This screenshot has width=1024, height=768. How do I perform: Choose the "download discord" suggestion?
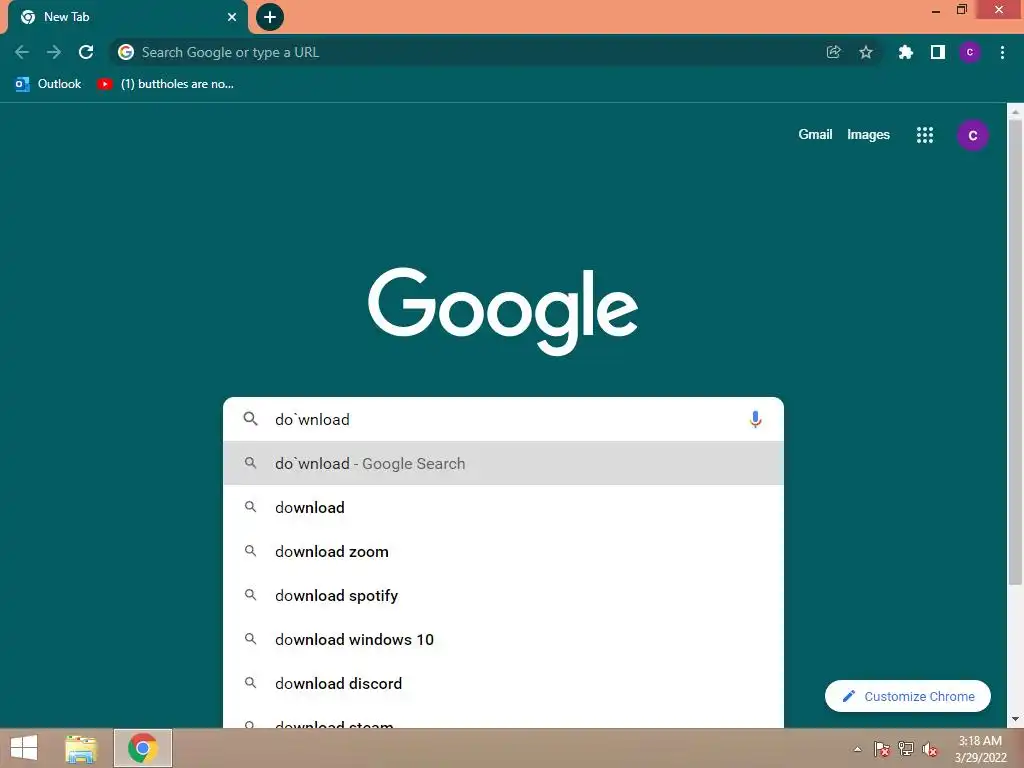pyautogui.click(x=503, y=683)
